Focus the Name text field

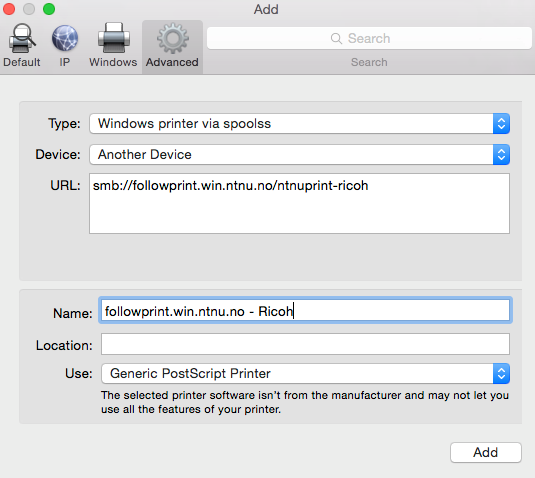tap(305, 310)
